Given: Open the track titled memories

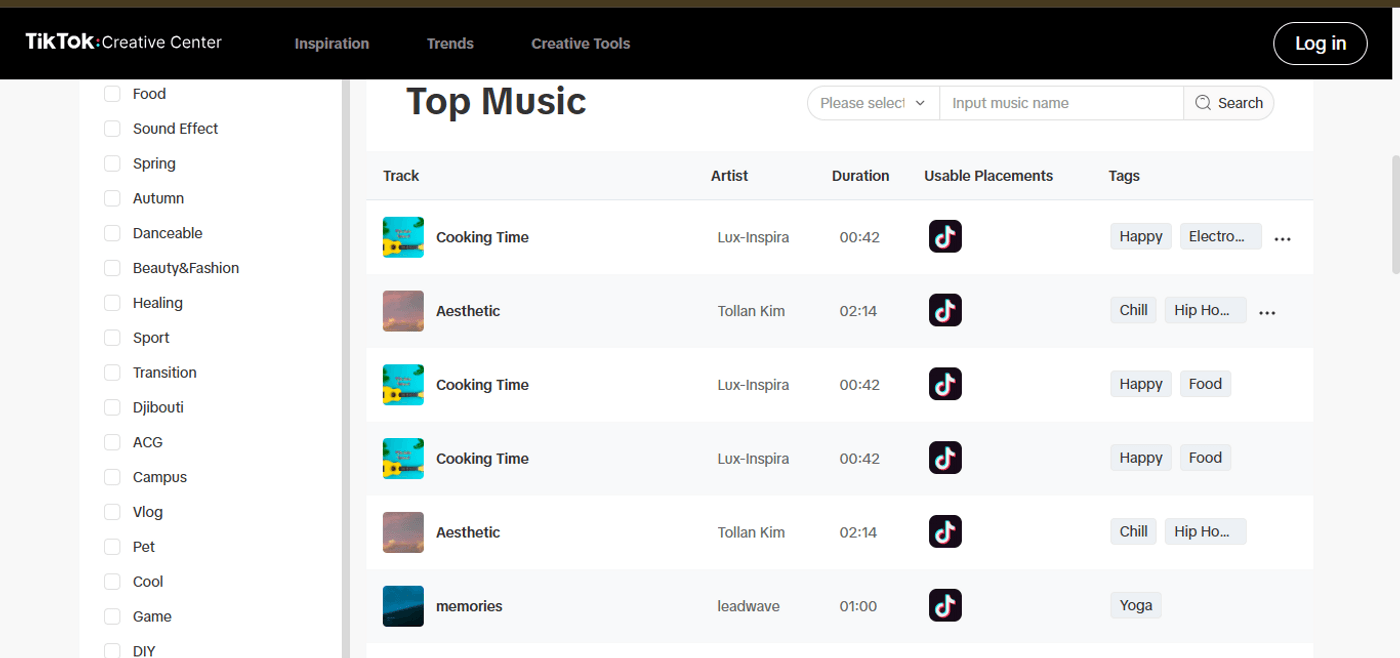Looking at the screenshot, I should point(468,605).
